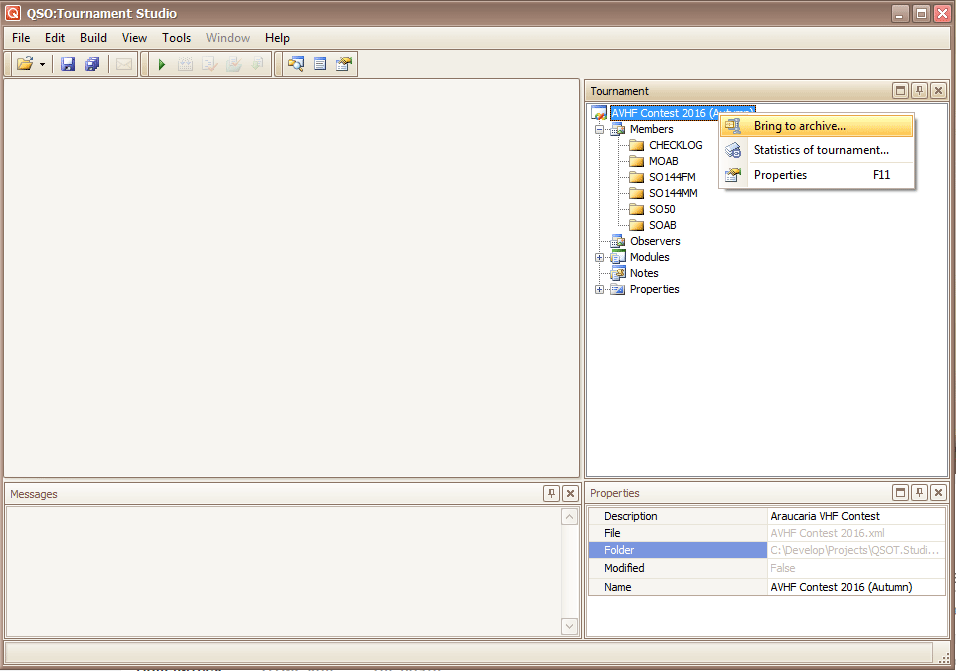Click the magnifier search icon in the toolbar
This screenshot has height=671, width=956.
tap(295, 64)
